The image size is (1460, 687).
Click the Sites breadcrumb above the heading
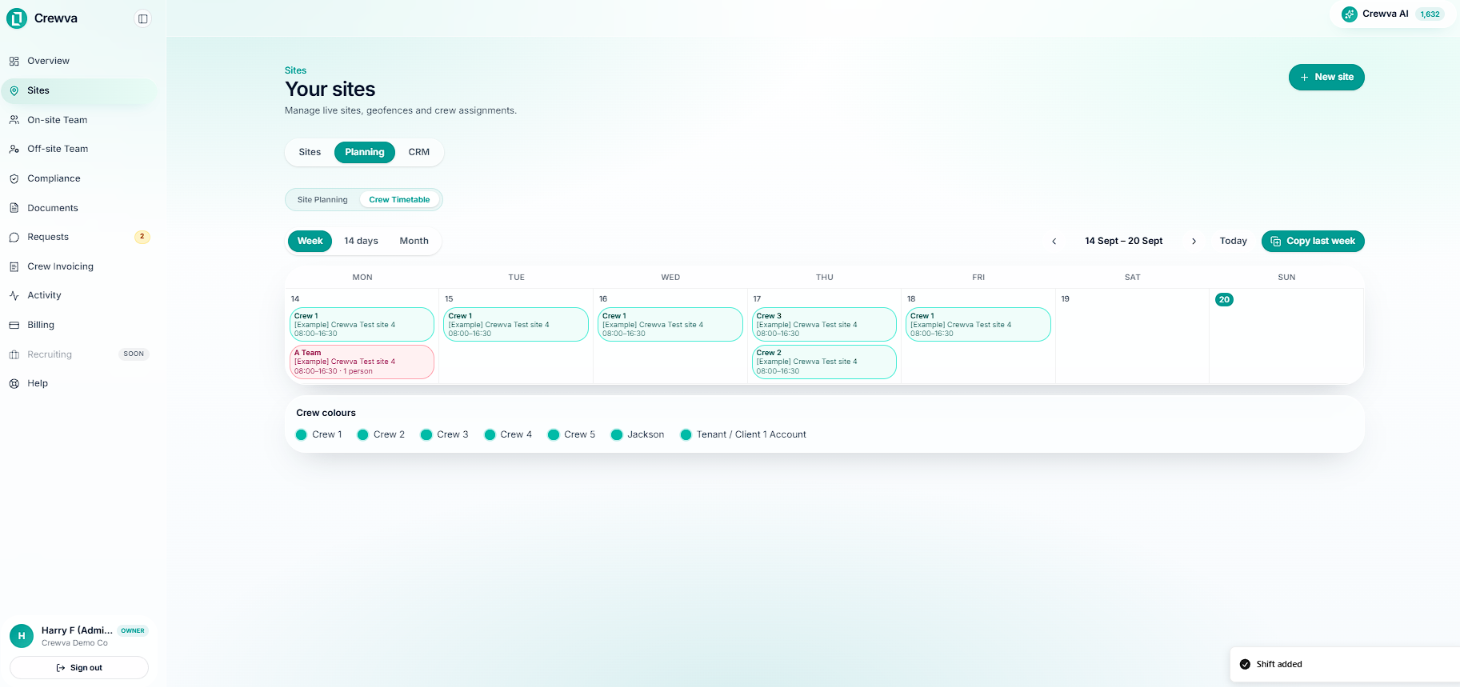296,70
